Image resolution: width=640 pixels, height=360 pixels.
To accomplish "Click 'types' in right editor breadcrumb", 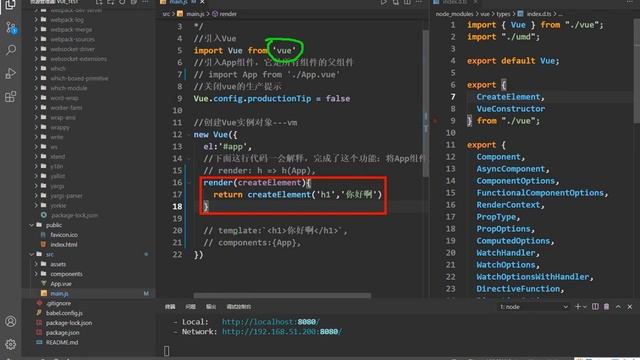I will pyautogui.click(x=503, y=14).
